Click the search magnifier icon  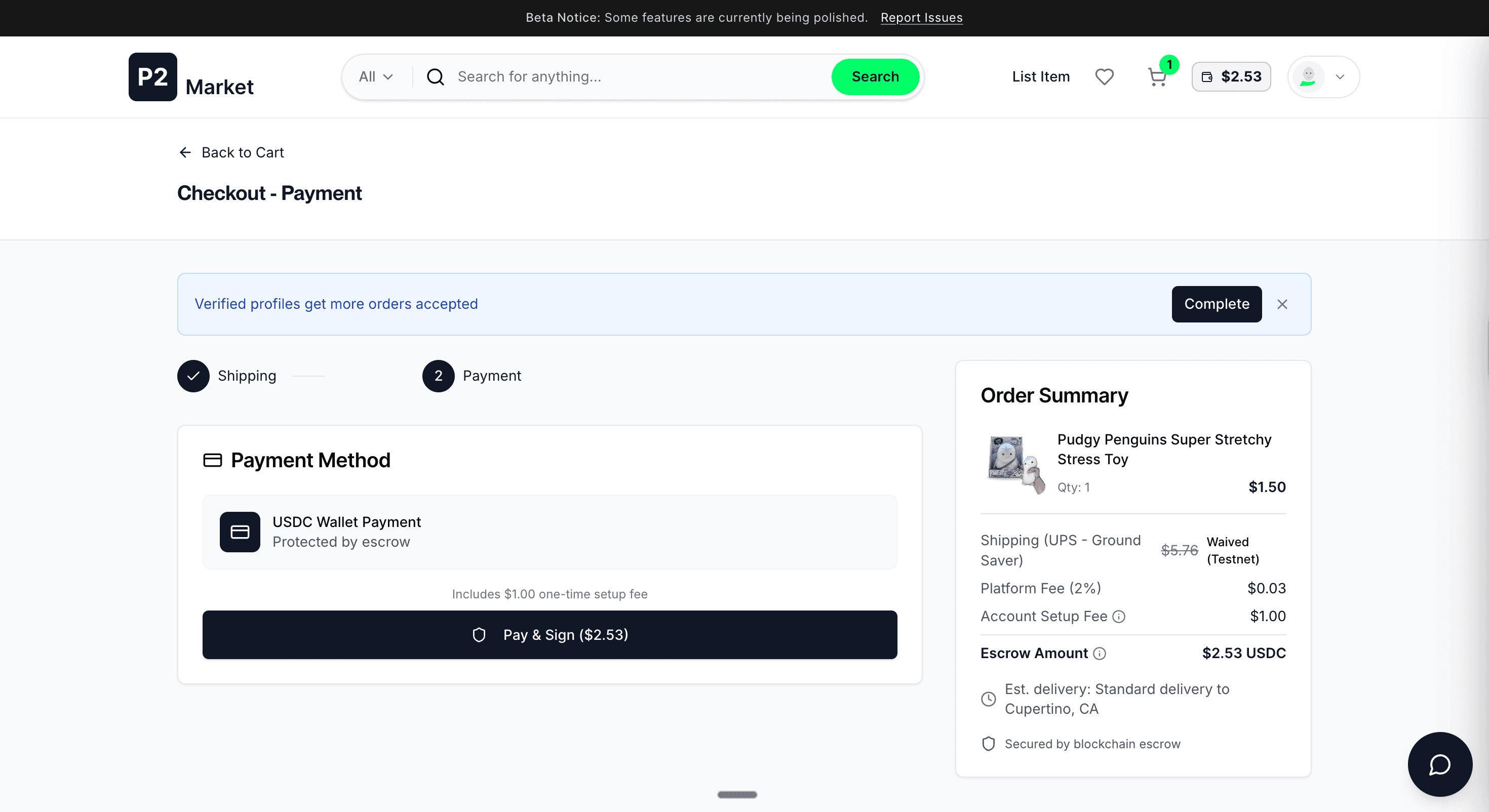435,76
